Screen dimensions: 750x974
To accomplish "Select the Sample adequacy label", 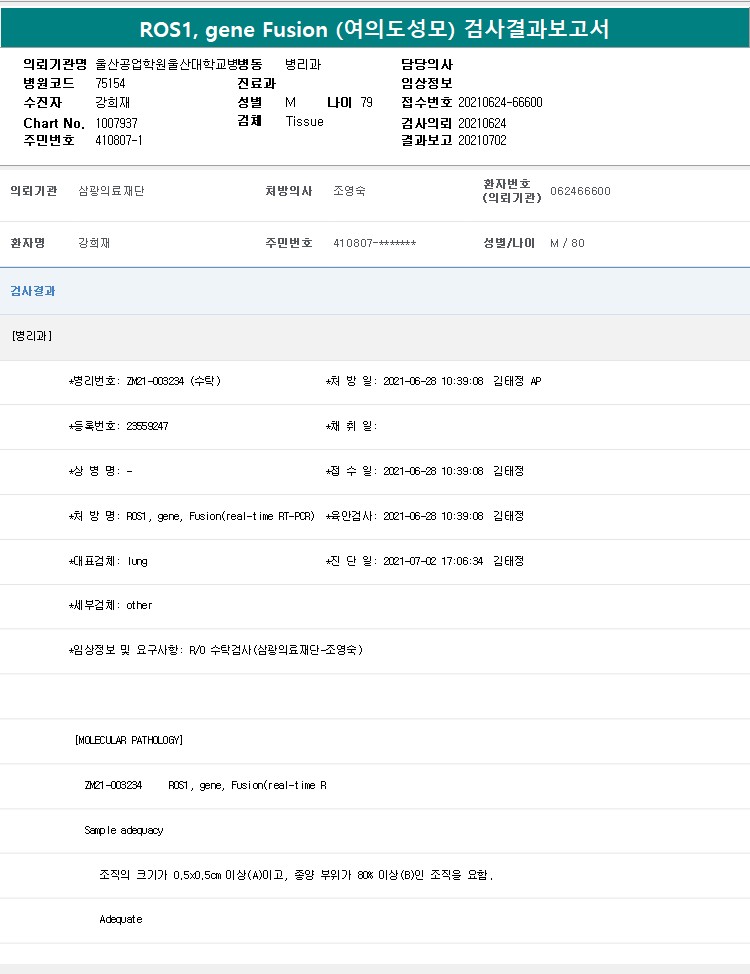I will click(x=124, y=830).
